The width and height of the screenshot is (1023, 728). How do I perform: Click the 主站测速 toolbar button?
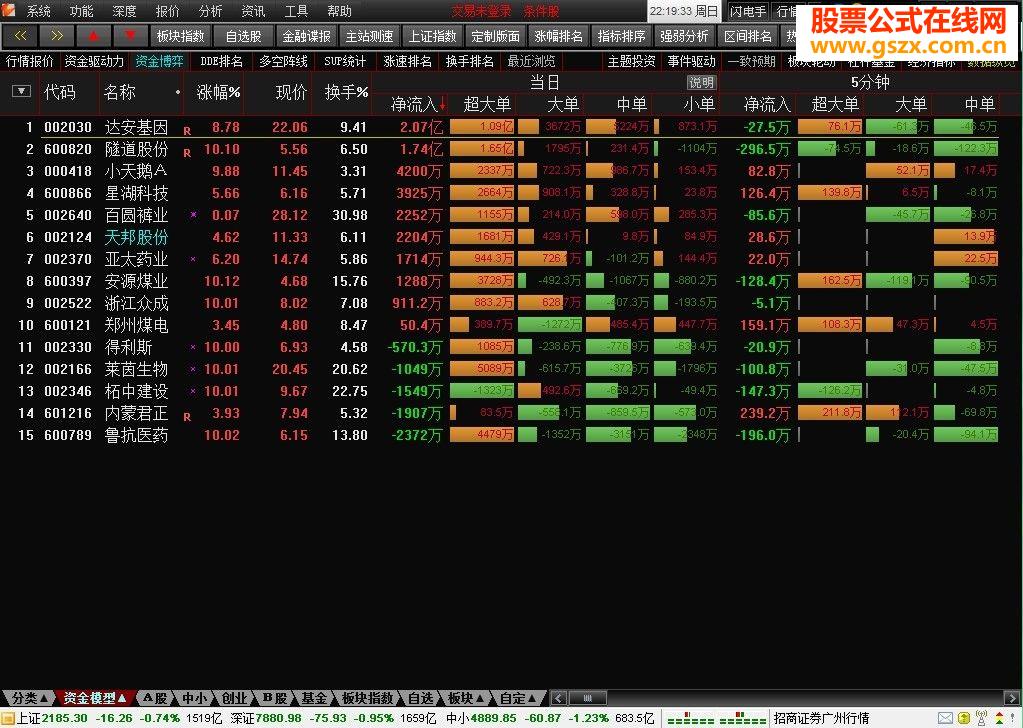pyautogui.click(x=369, y=36)
